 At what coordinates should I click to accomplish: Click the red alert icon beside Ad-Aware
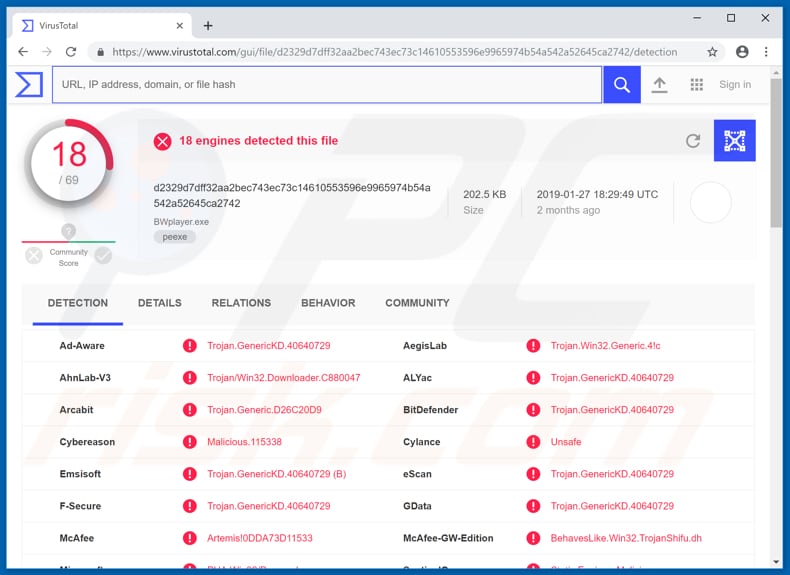[189, 346]
